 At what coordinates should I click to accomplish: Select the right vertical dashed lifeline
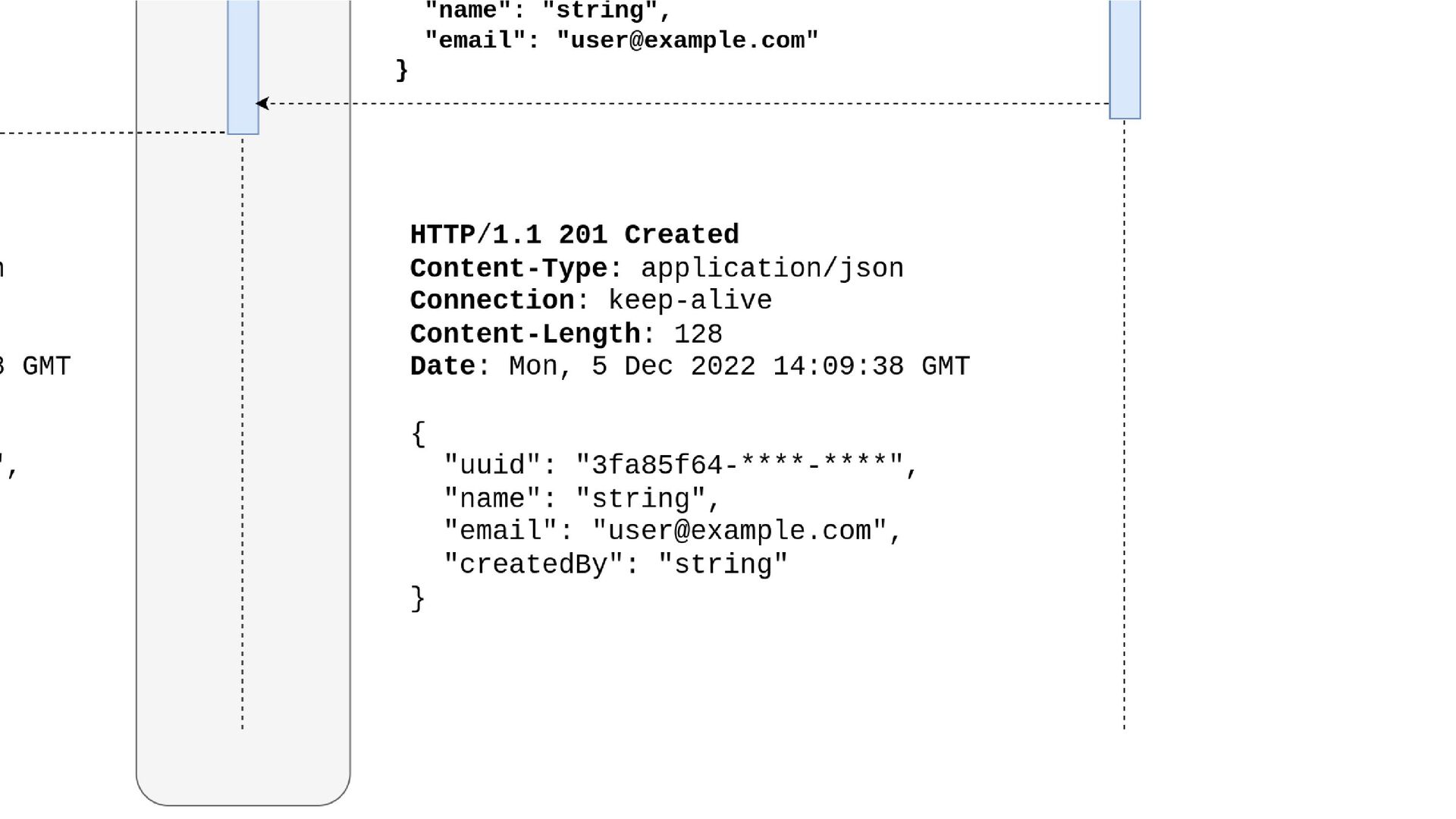pos(1124,425)
